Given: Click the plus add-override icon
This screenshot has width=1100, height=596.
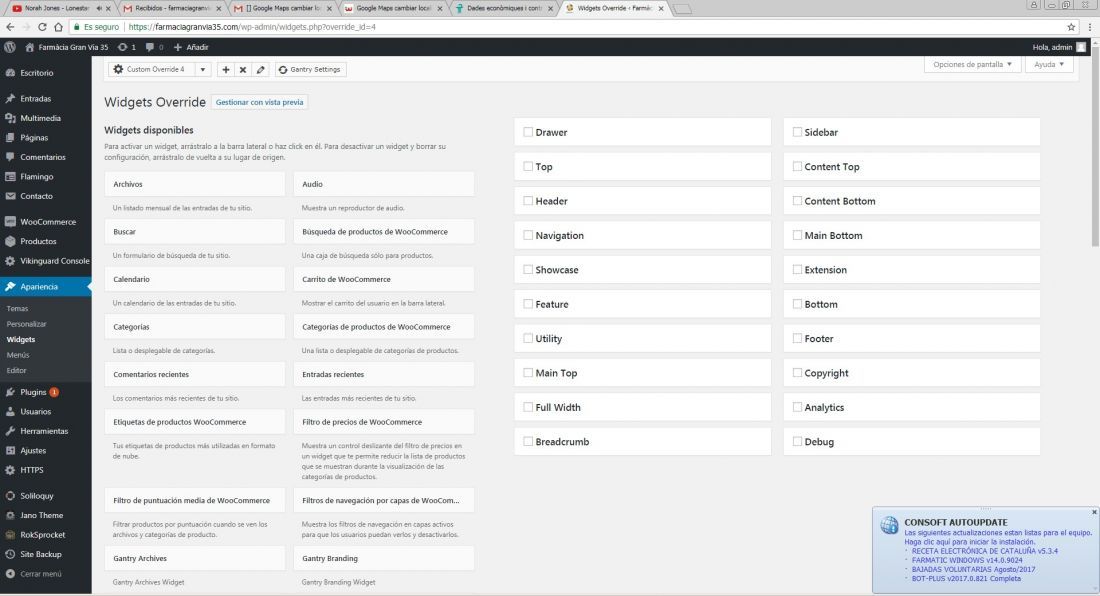Looking at the screenshot, I should [225, 69].
